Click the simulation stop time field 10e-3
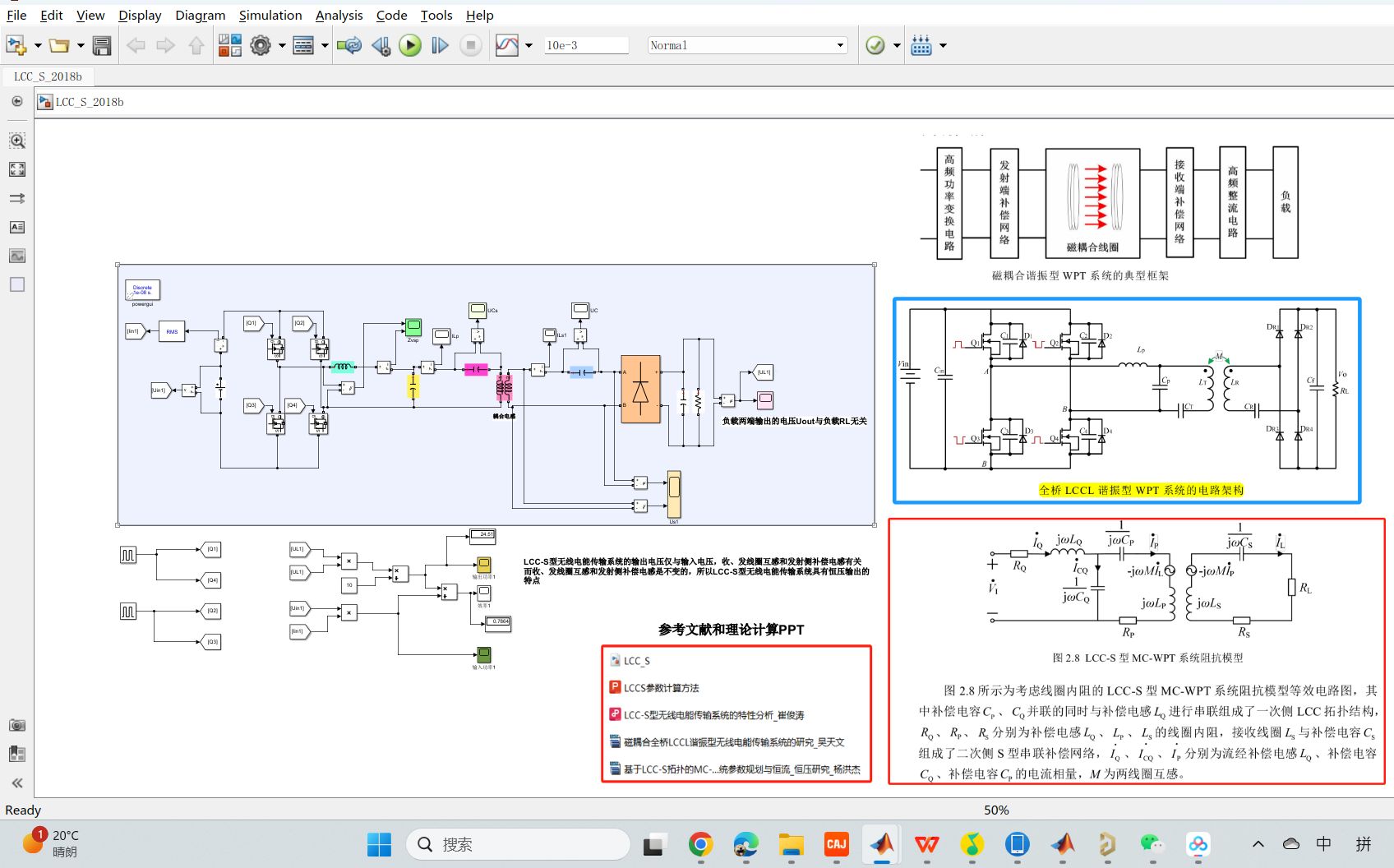 (x=586, y=45)
